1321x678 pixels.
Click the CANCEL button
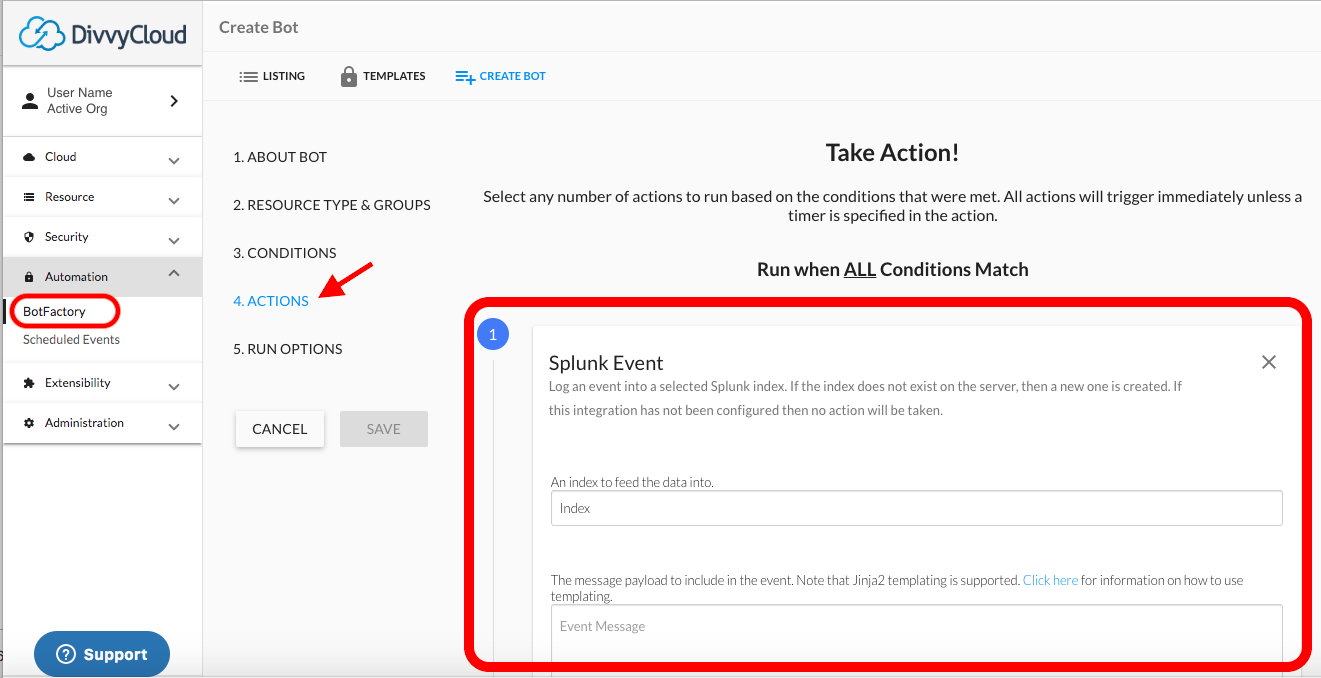[x=280, y=429]
